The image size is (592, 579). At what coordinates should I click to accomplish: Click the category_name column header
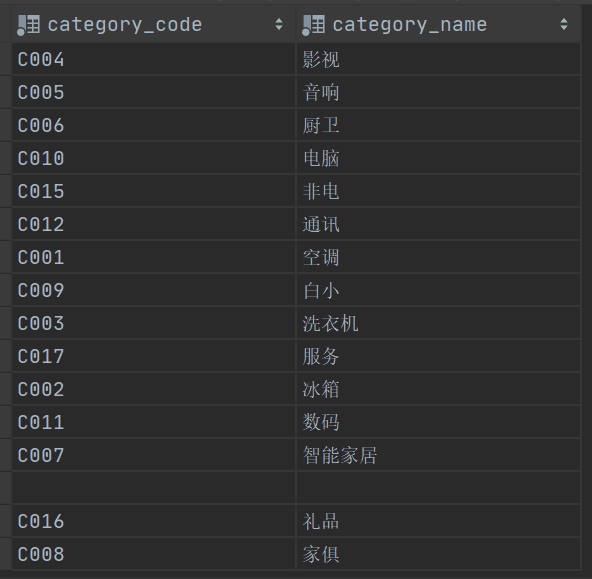pyautogui.click(x=438, y=24)
